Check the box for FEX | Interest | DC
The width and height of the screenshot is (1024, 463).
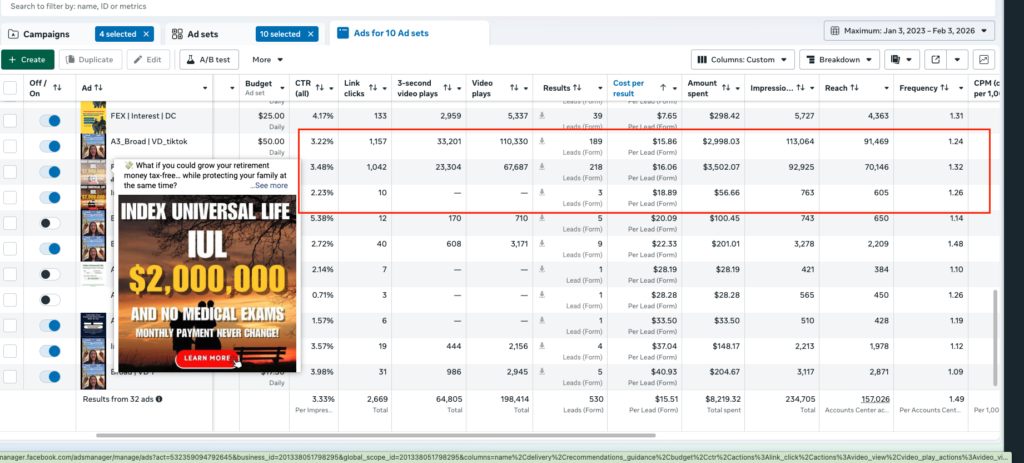click(10, 121)
